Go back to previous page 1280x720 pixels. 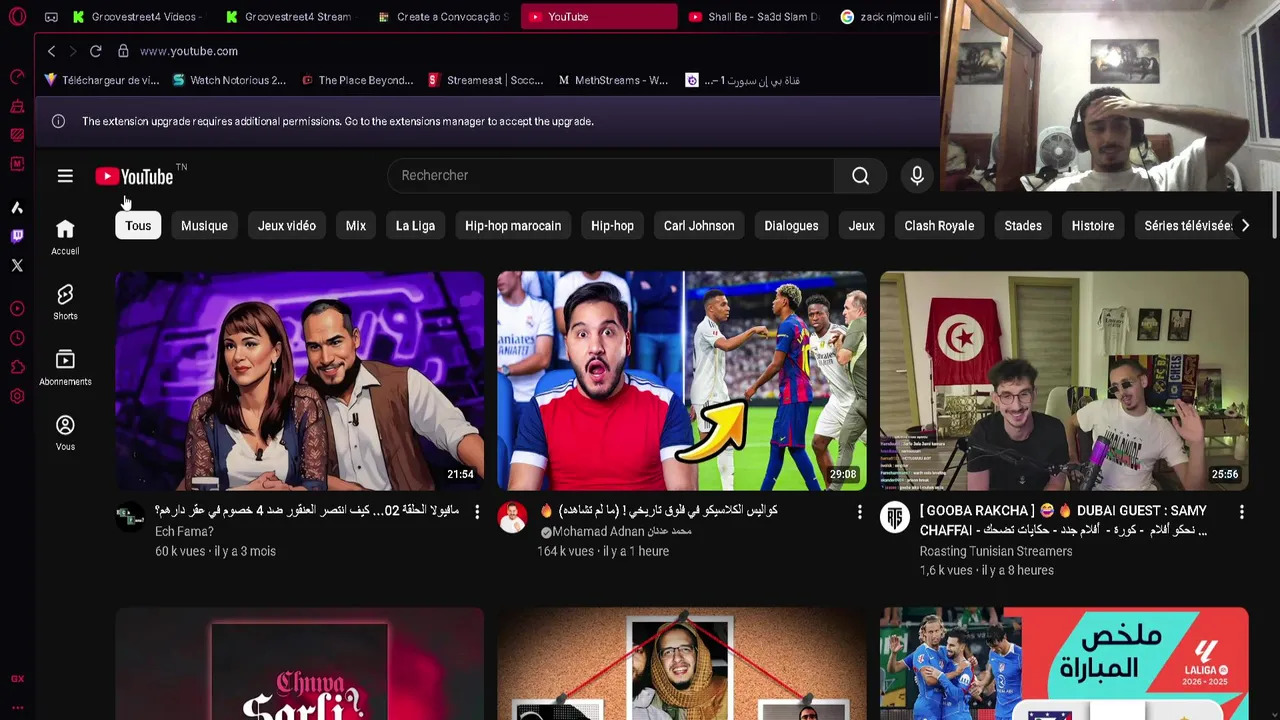click(x=51, y=51)
